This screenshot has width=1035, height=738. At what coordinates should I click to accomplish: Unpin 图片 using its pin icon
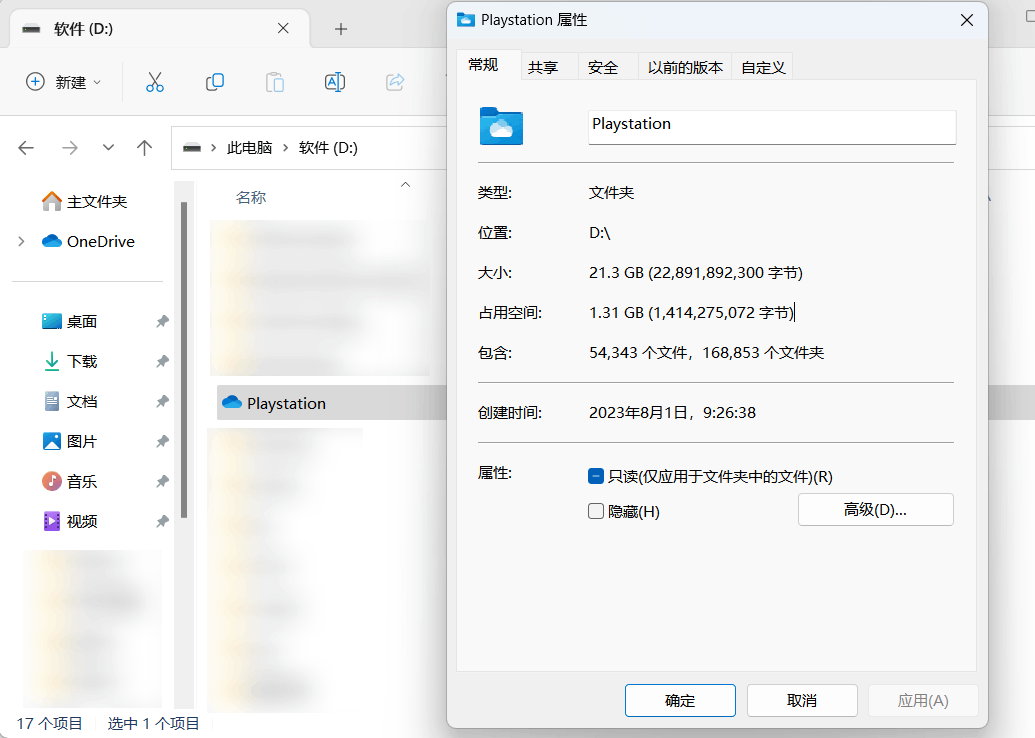162,441
